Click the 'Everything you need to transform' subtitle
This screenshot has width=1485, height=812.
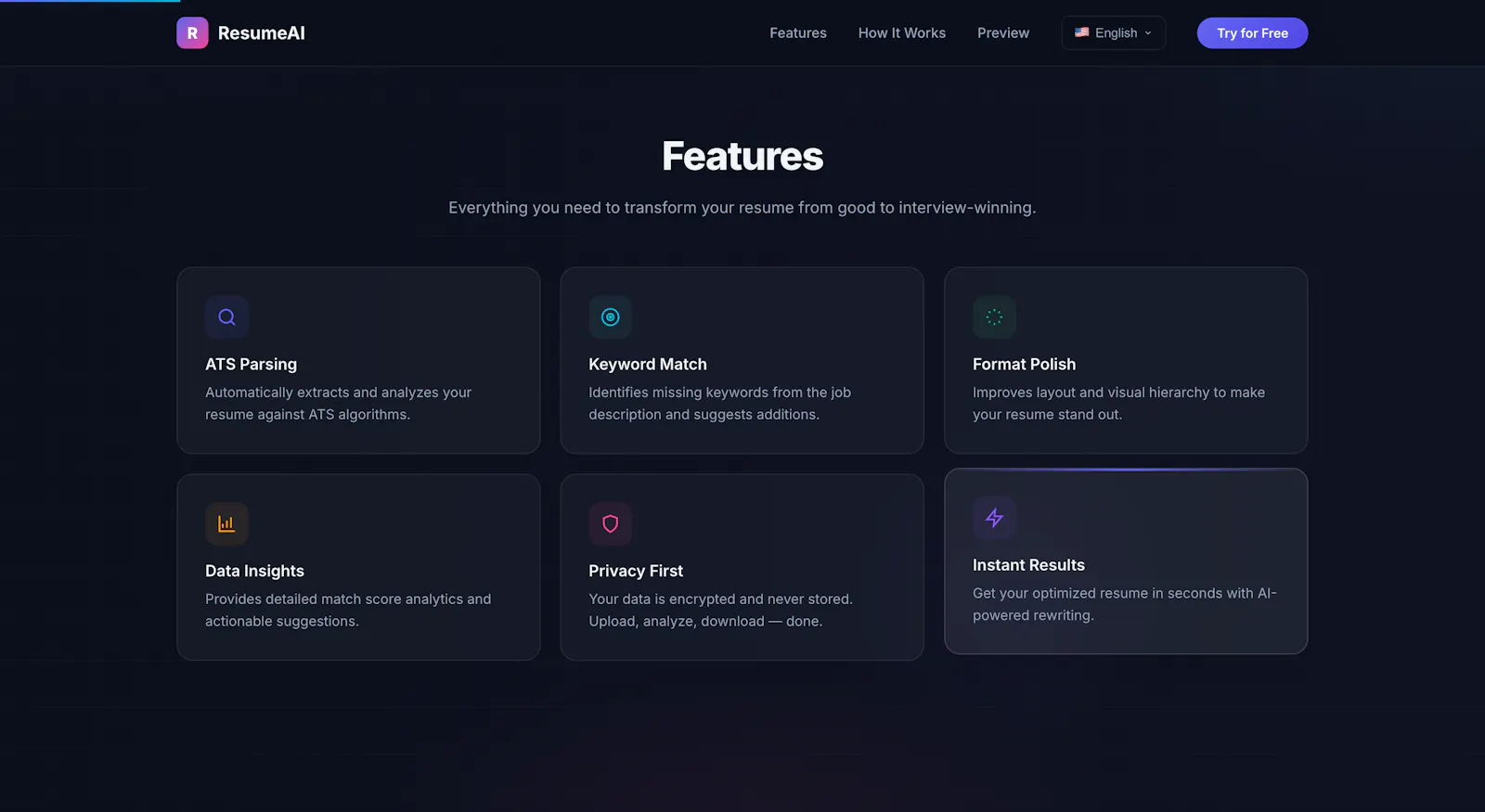(x=742, y=208)
